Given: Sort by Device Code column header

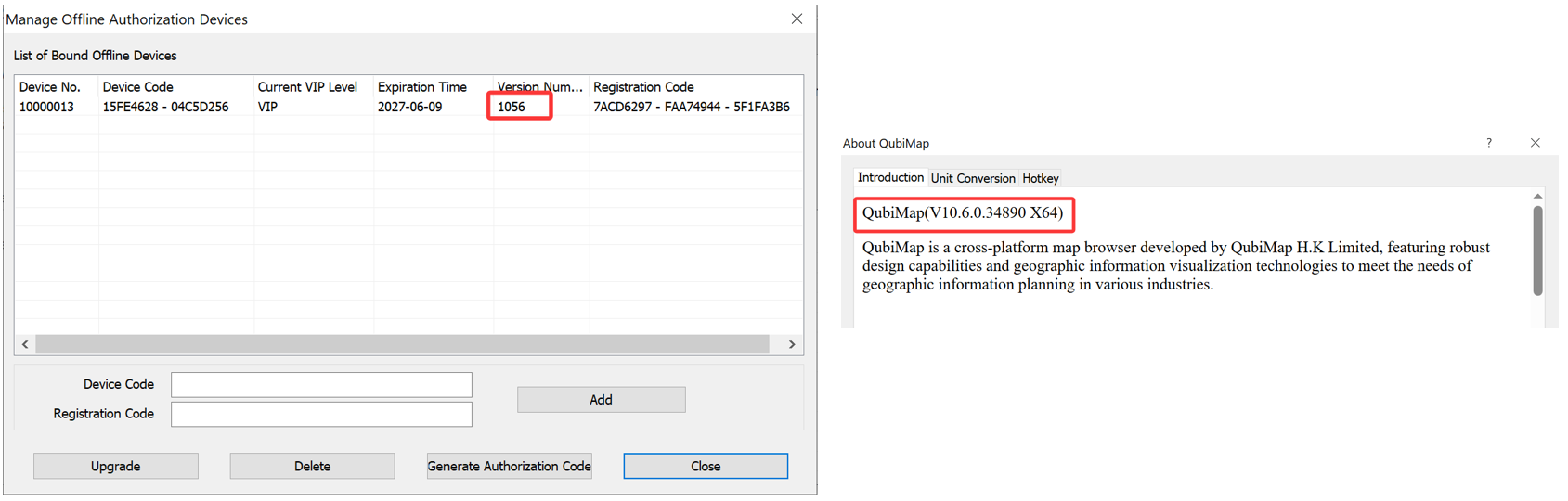Looking at the screenshot, I should pos(137,86).
